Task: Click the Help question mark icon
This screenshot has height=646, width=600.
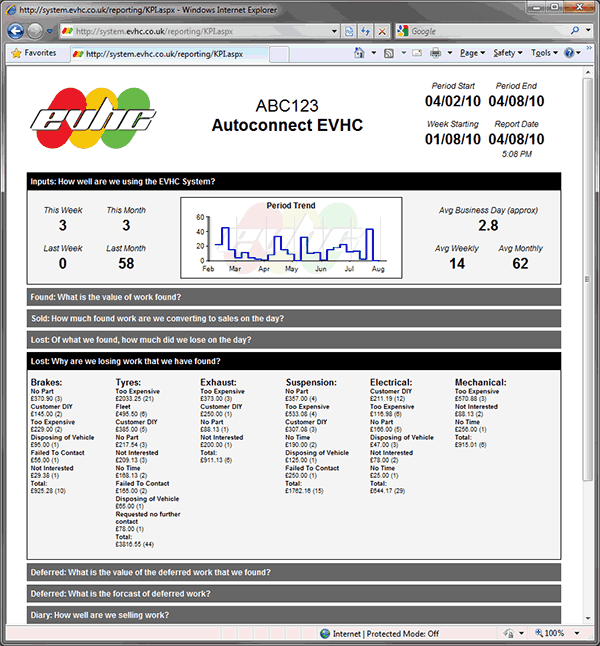Action: (569, 53)
